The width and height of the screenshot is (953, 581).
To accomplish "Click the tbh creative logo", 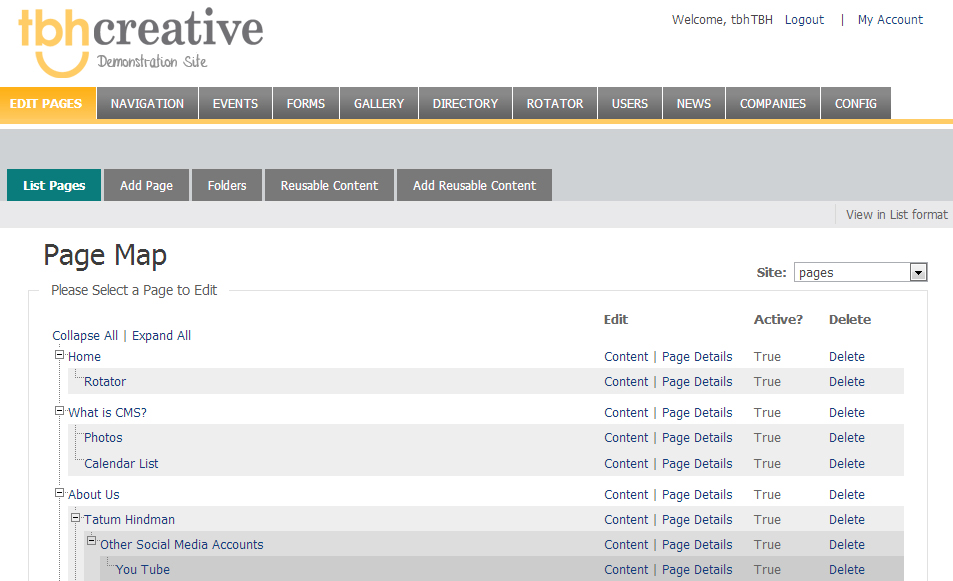I will (x=140, y=40).
